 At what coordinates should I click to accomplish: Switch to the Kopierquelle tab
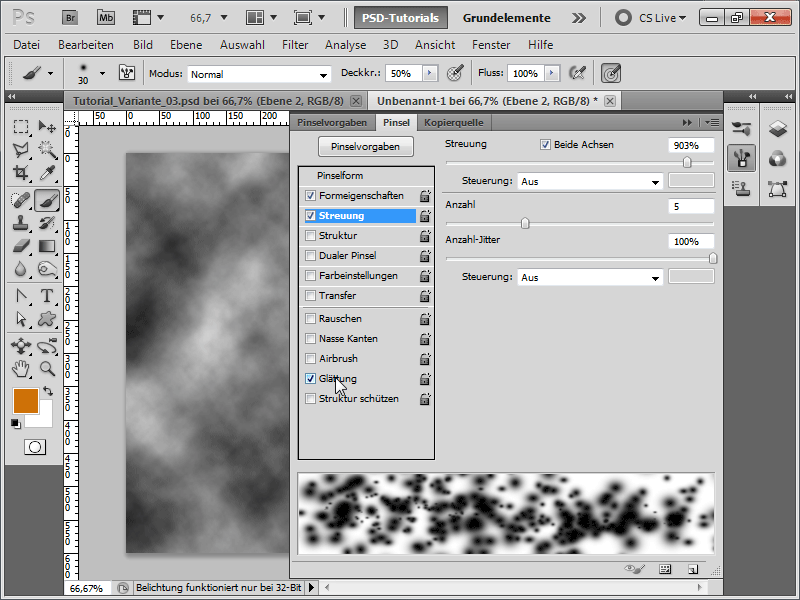[454, 122]
